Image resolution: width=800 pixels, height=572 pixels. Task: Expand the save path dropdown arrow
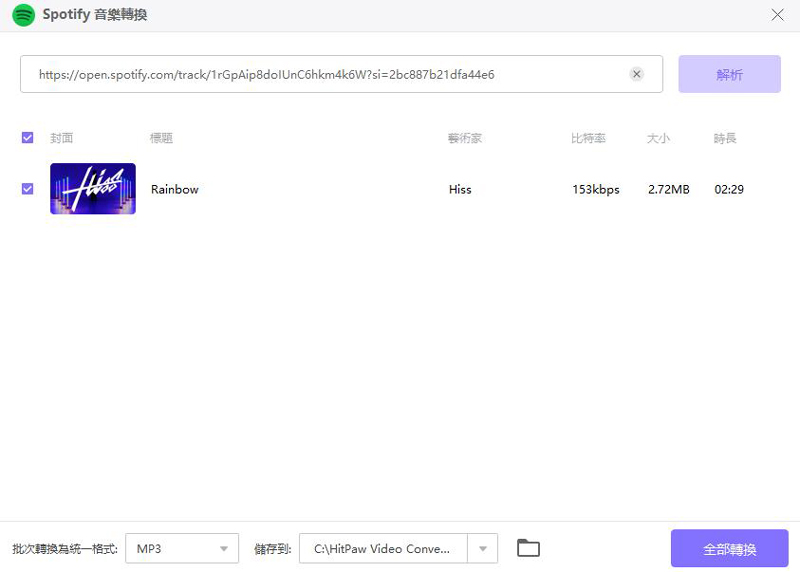(483, 549)
